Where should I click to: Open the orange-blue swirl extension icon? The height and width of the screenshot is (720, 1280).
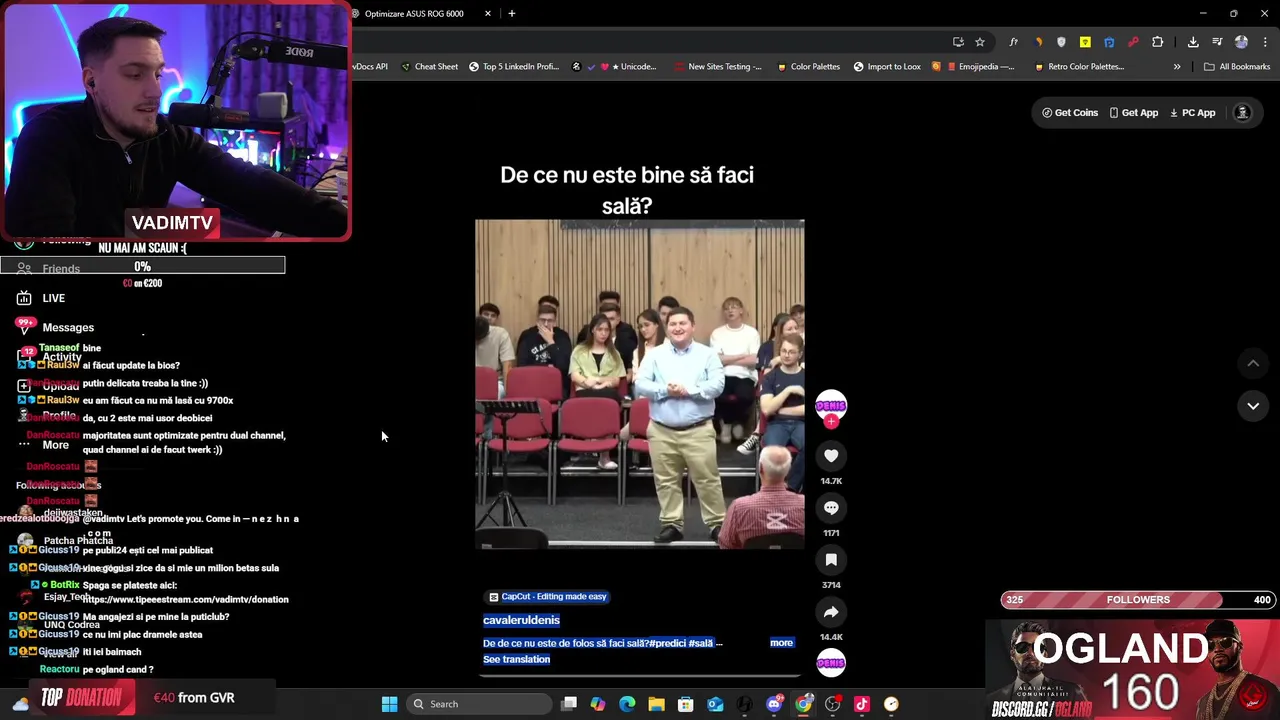[1037, 42]
